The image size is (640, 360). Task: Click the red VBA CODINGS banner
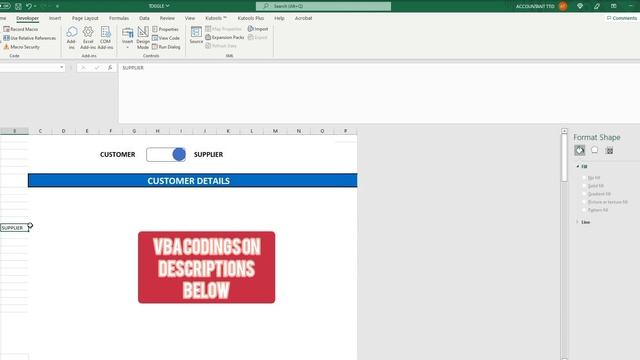207,267
